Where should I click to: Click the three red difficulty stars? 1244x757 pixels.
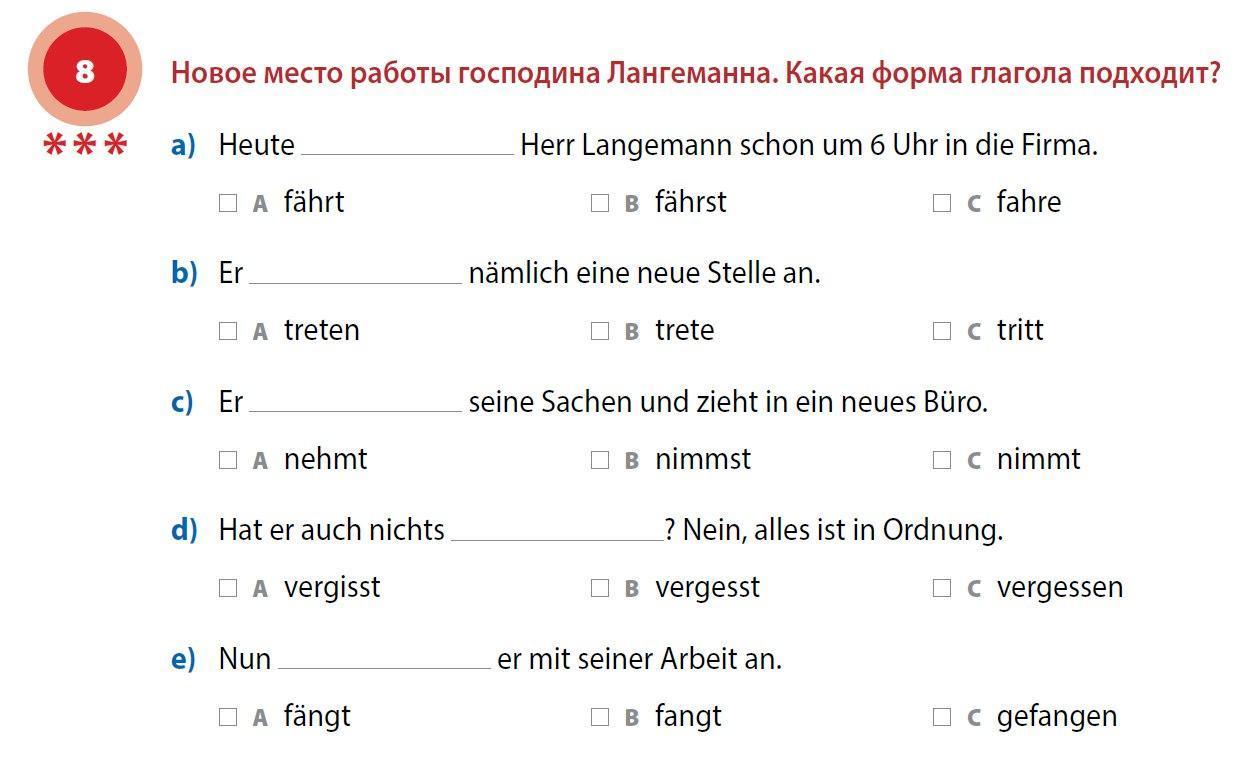(86, 146)
